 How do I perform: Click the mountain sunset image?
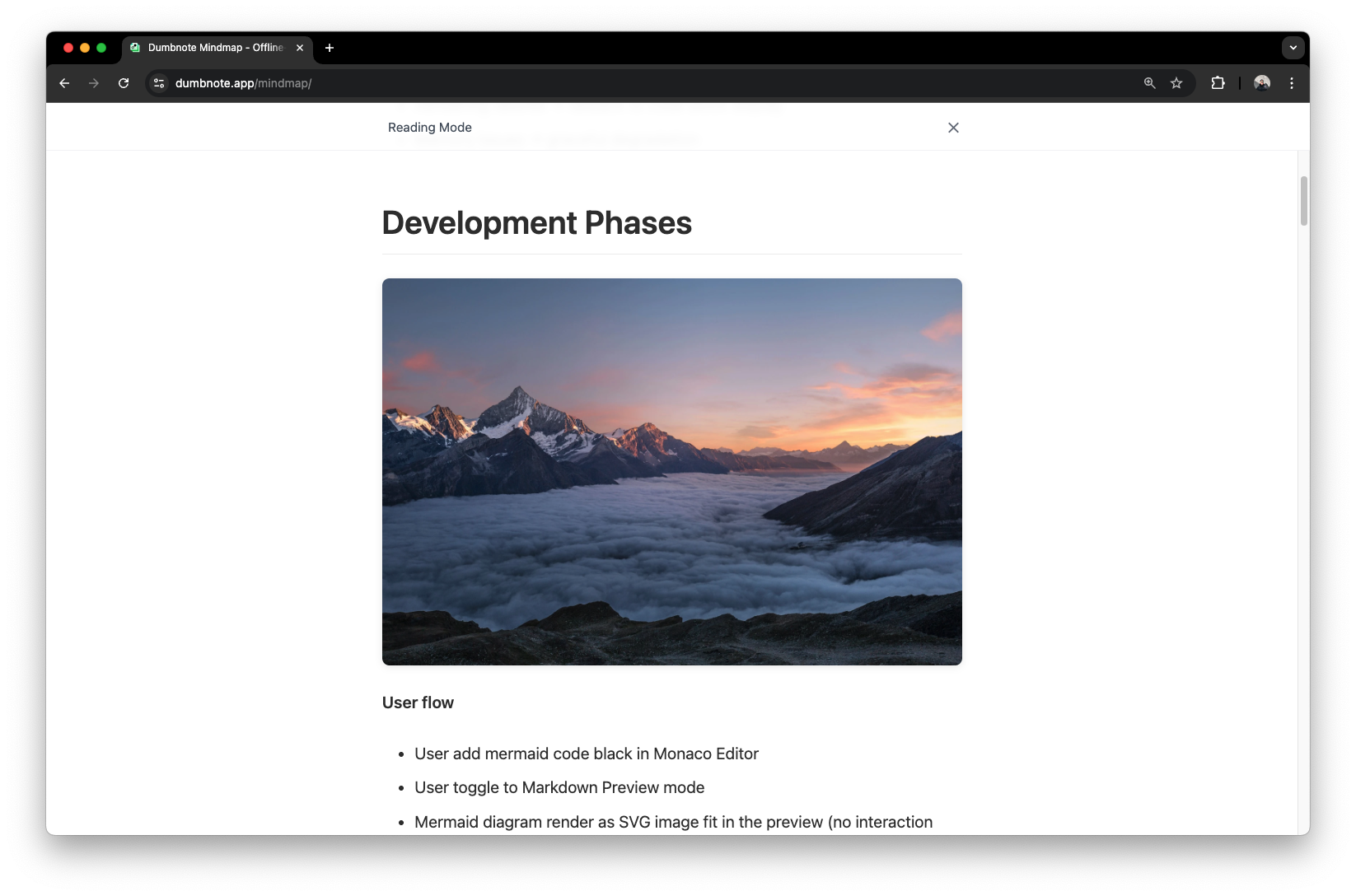click(672, 472)
